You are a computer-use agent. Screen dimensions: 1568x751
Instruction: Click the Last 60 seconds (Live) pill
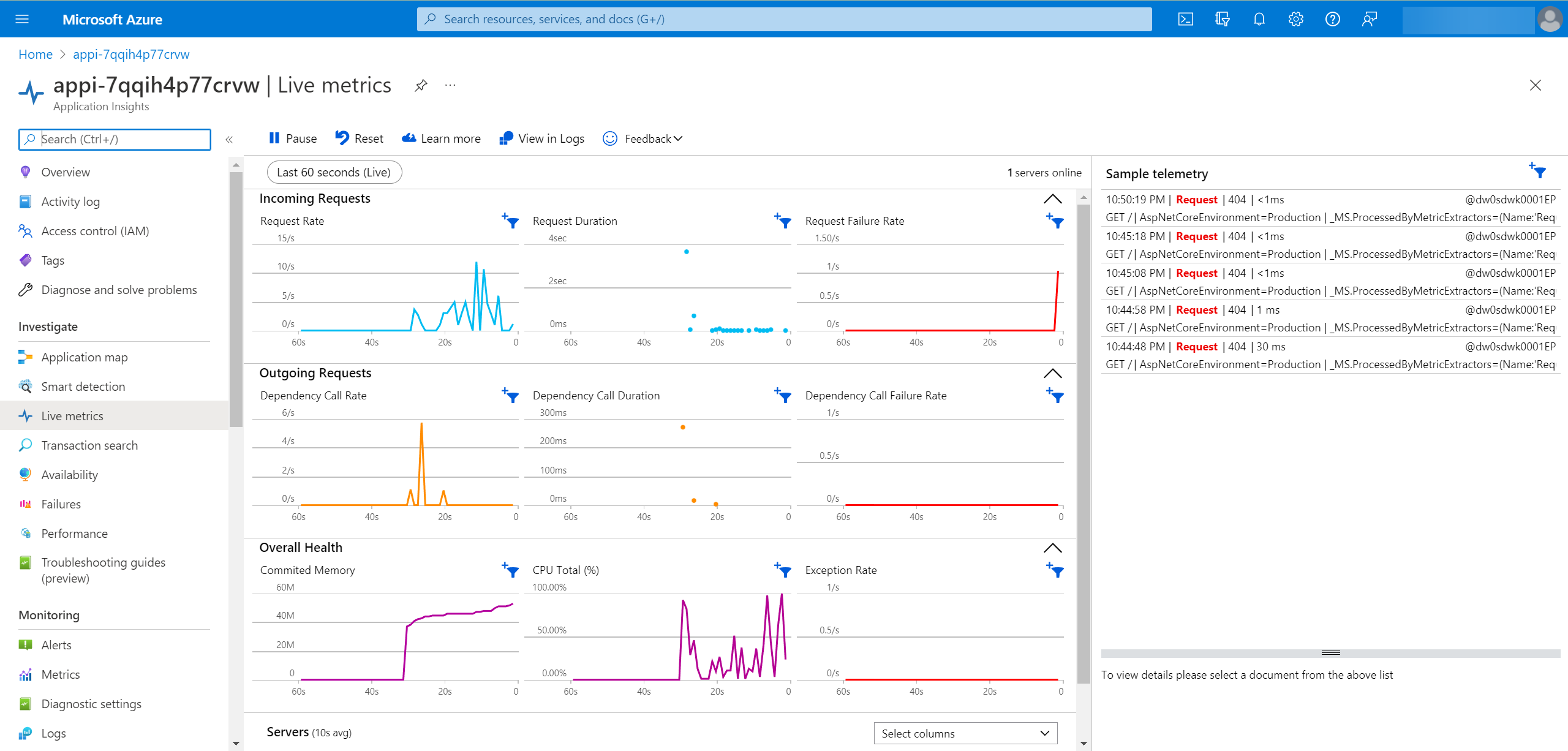click(x=334, y=172)
